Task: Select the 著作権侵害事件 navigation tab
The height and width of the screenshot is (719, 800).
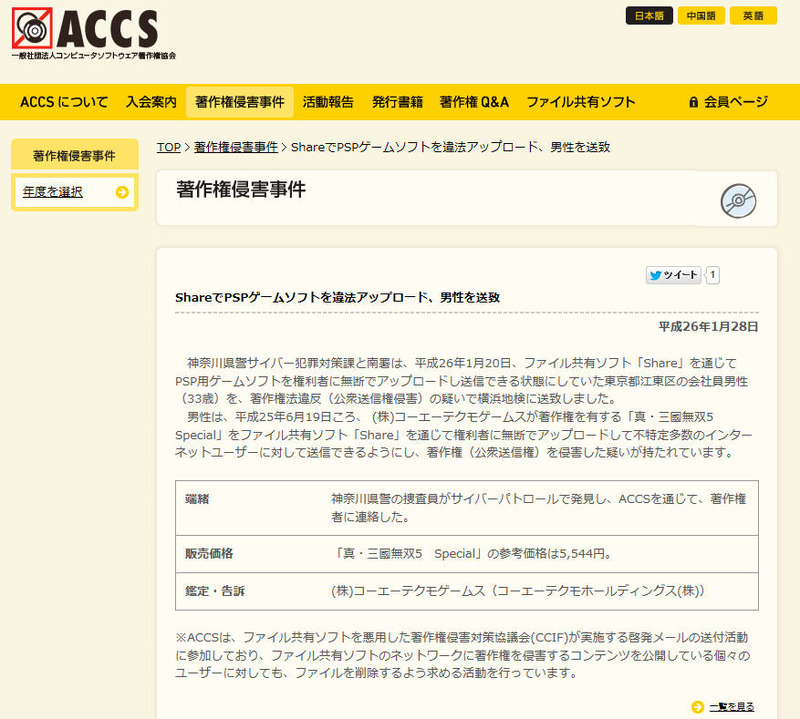Action: click(x=240, y=102)
